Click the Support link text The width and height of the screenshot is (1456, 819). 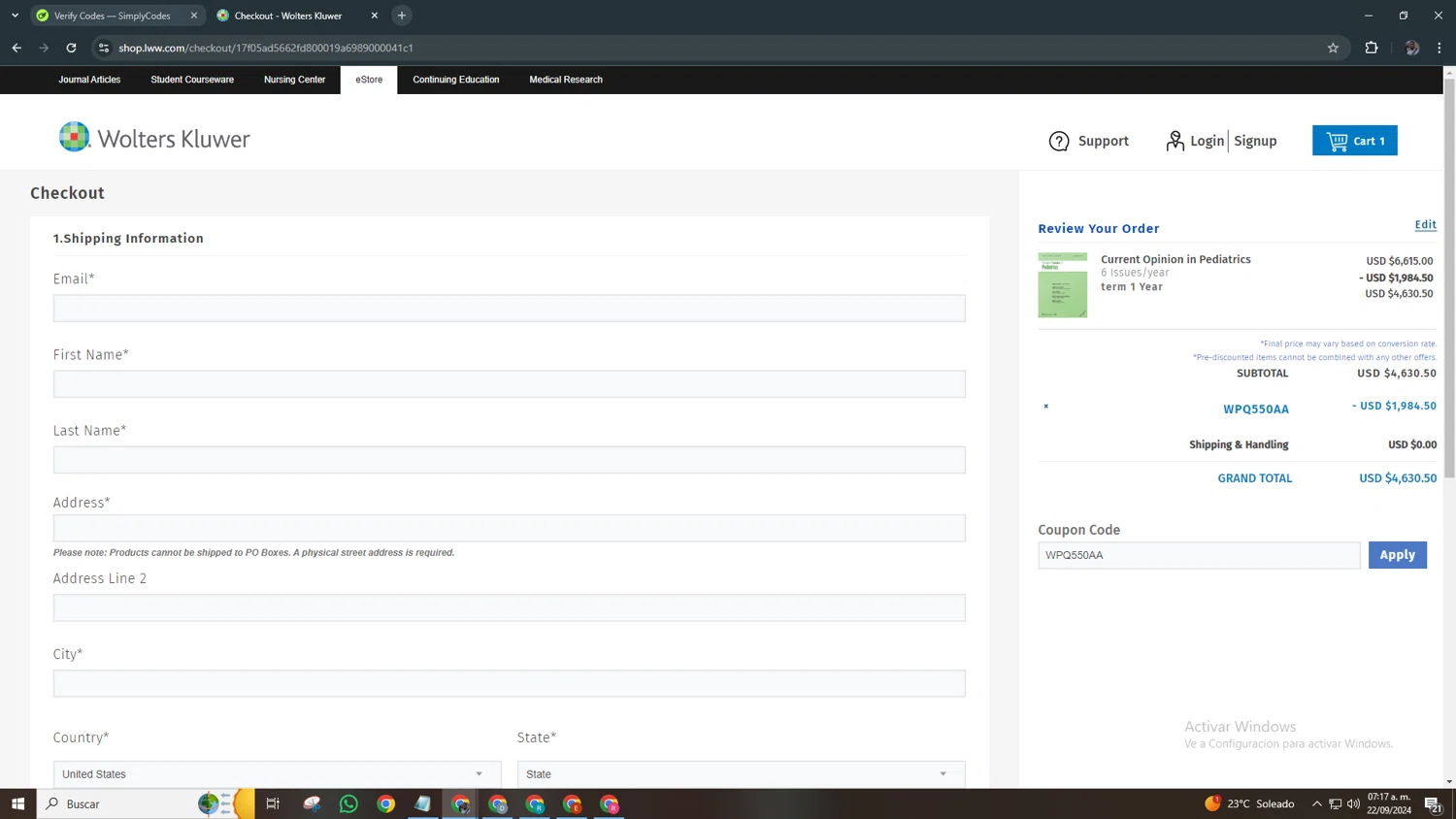tap(1103, 141)
